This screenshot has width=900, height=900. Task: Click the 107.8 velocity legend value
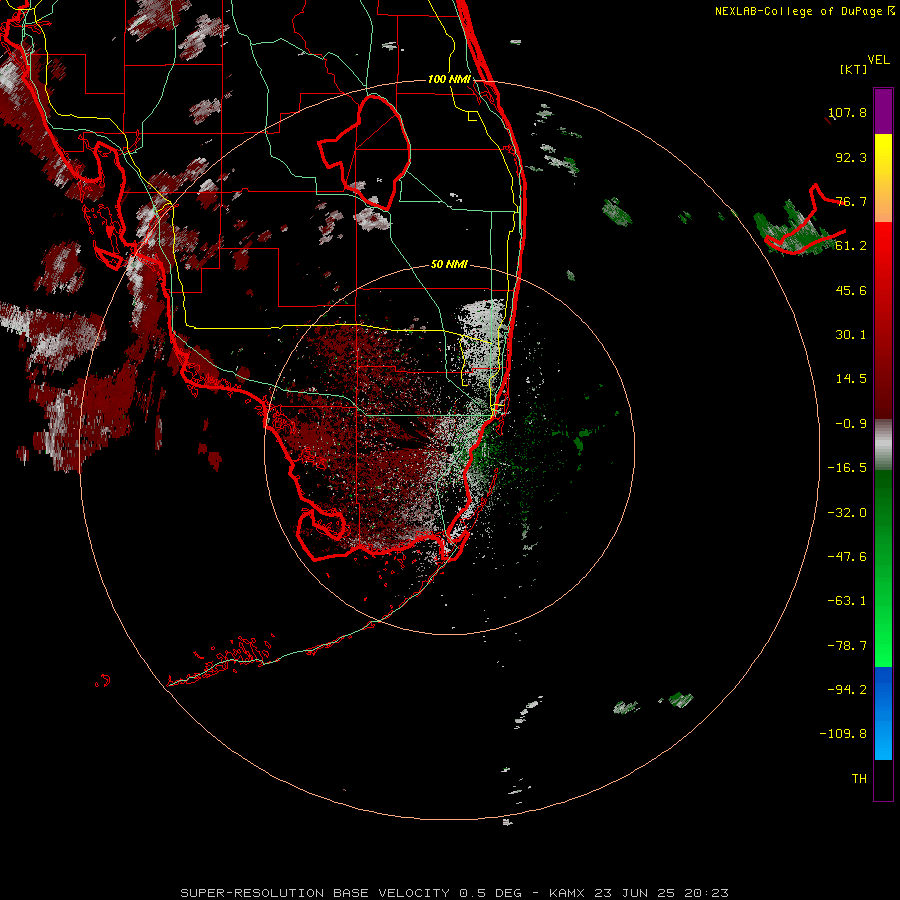[848, 112]
